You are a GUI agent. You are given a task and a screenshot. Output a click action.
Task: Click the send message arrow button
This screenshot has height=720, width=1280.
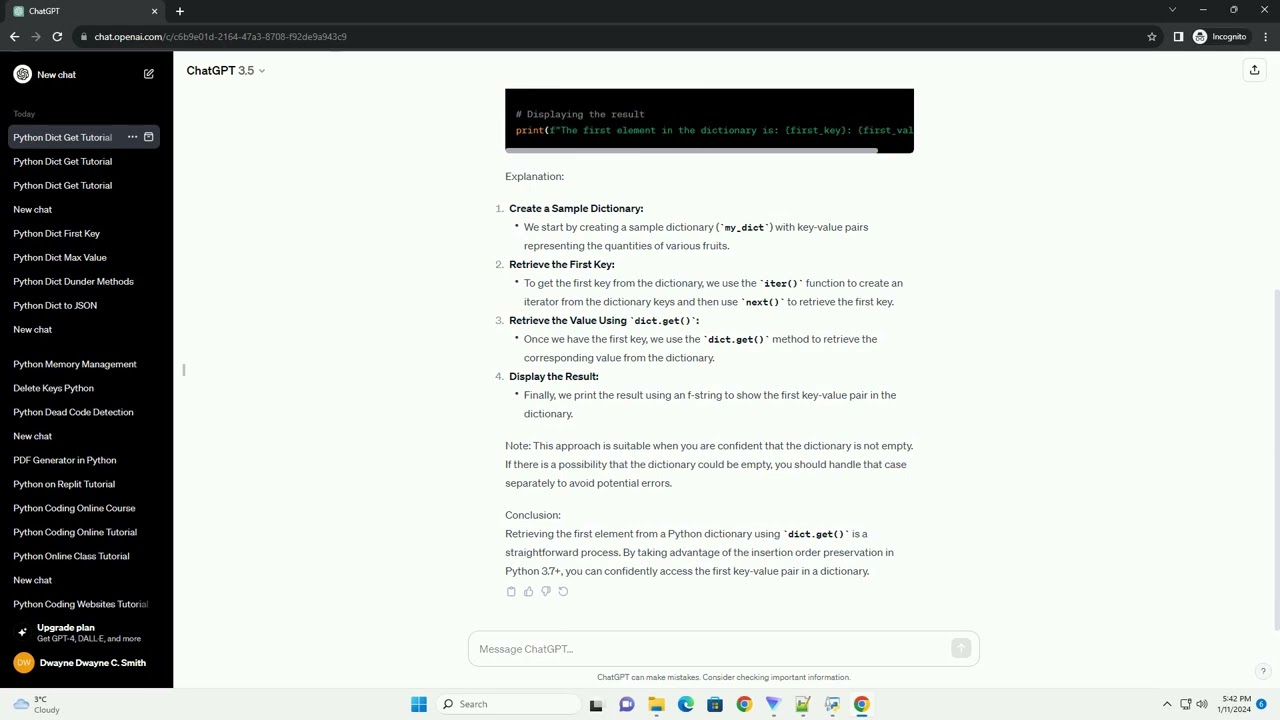pos(961,649)
